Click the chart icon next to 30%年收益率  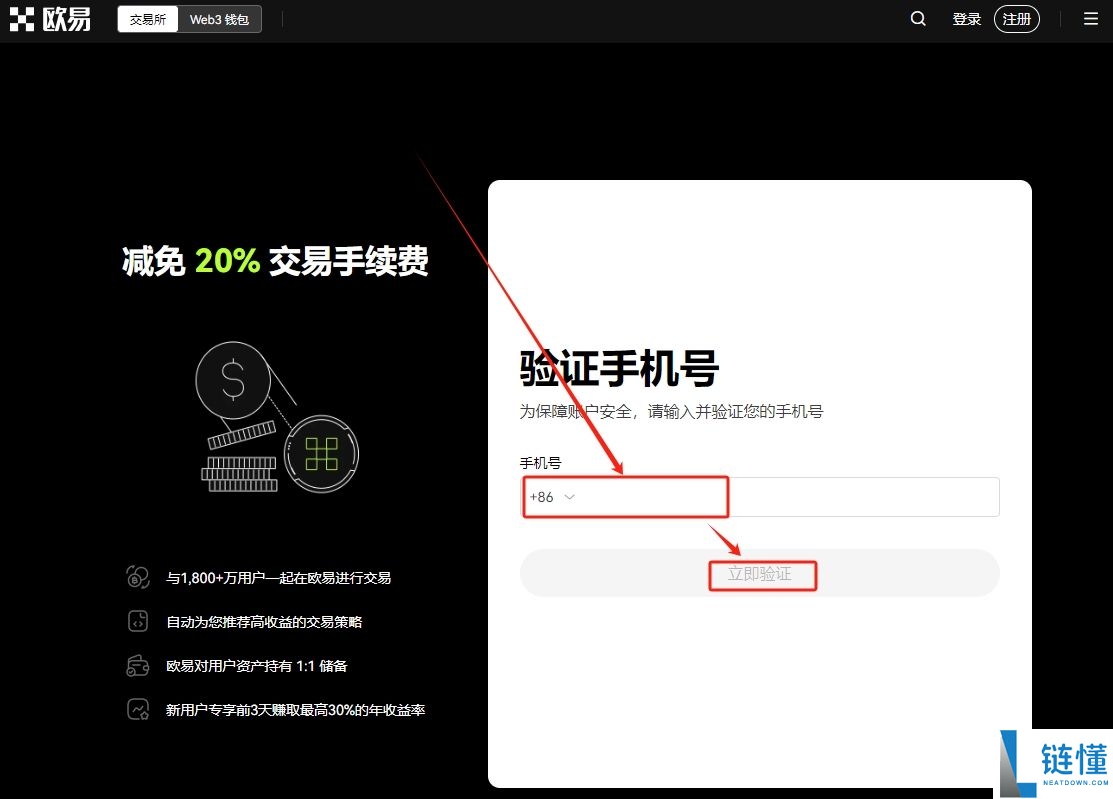(x=138, y=709)
